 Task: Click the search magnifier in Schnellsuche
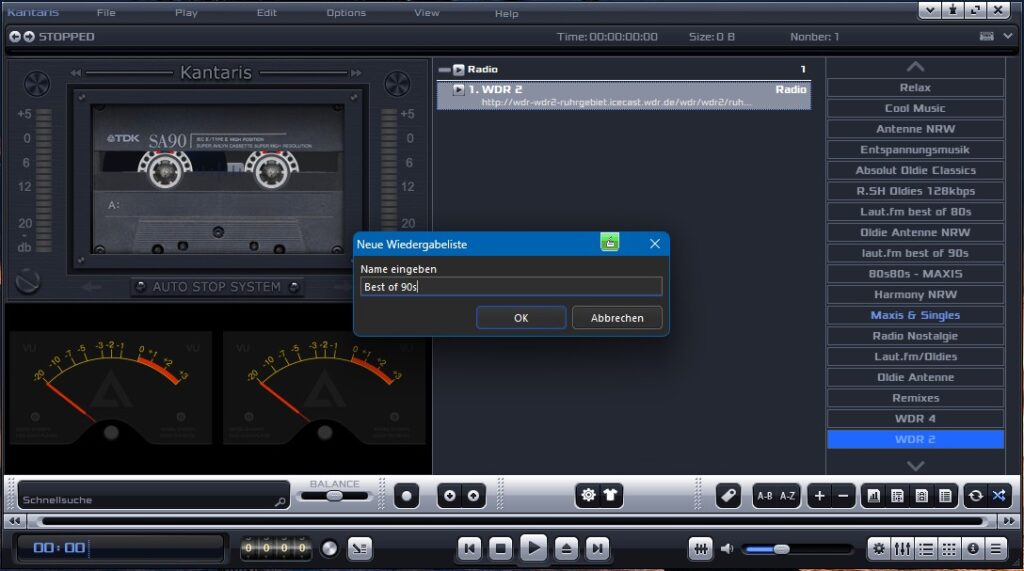(x=280, y=501)
